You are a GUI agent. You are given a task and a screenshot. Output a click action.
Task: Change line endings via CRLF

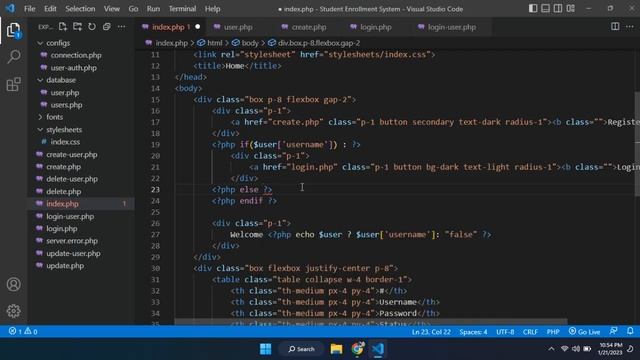coord(530,332)
